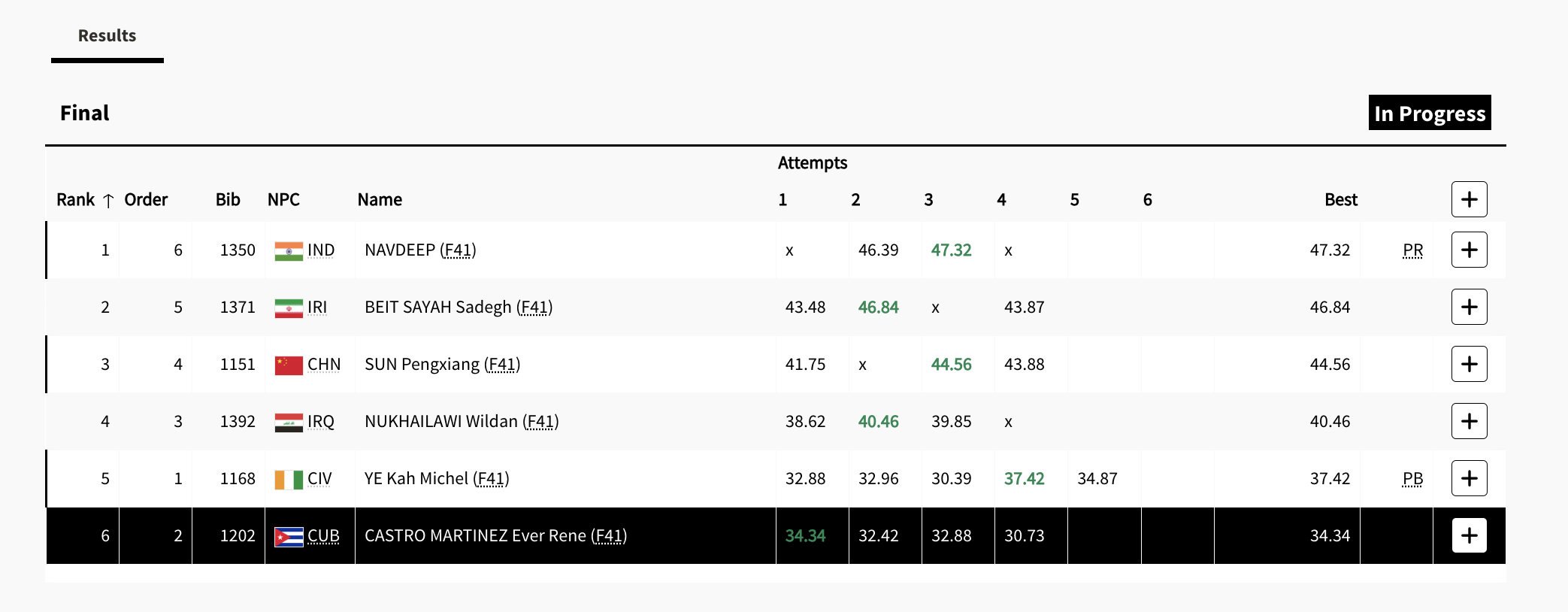Open the Results tab
This screenshot has width=1568, height=612.
107,35
